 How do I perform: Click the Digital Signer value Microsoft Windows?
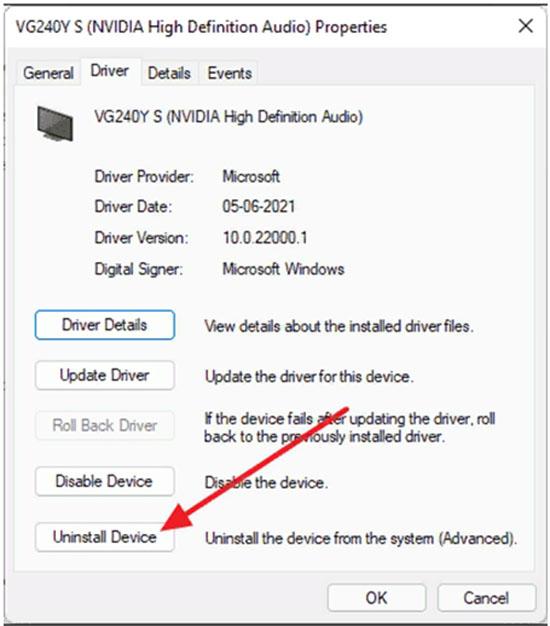click(x=283, y=269)
